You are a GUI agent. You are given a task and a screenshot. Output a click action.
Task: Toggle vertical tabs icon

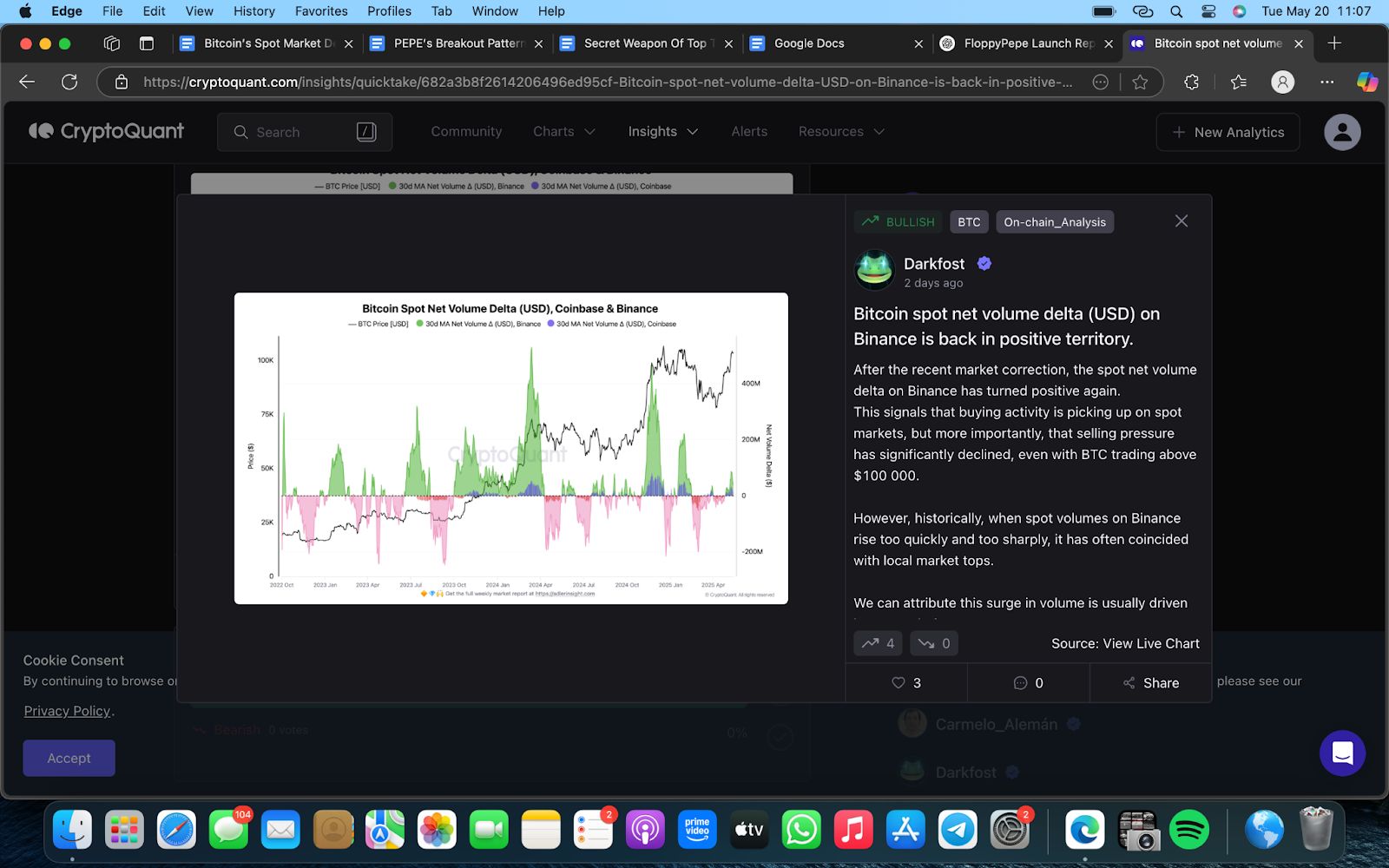pos(147,43)
